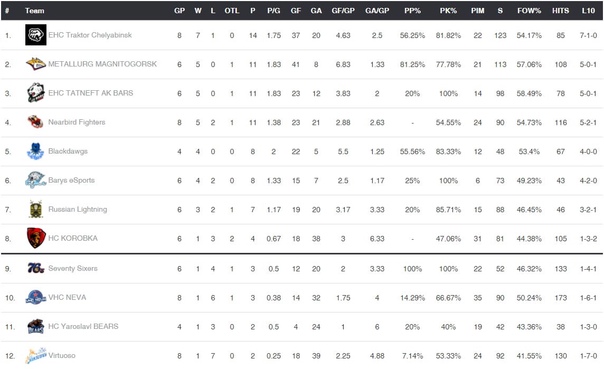Open the Seventy Sixers 76 logo
Image resolution: width=604 pixels, height=369 pixels.
click(x=36, y=268)
